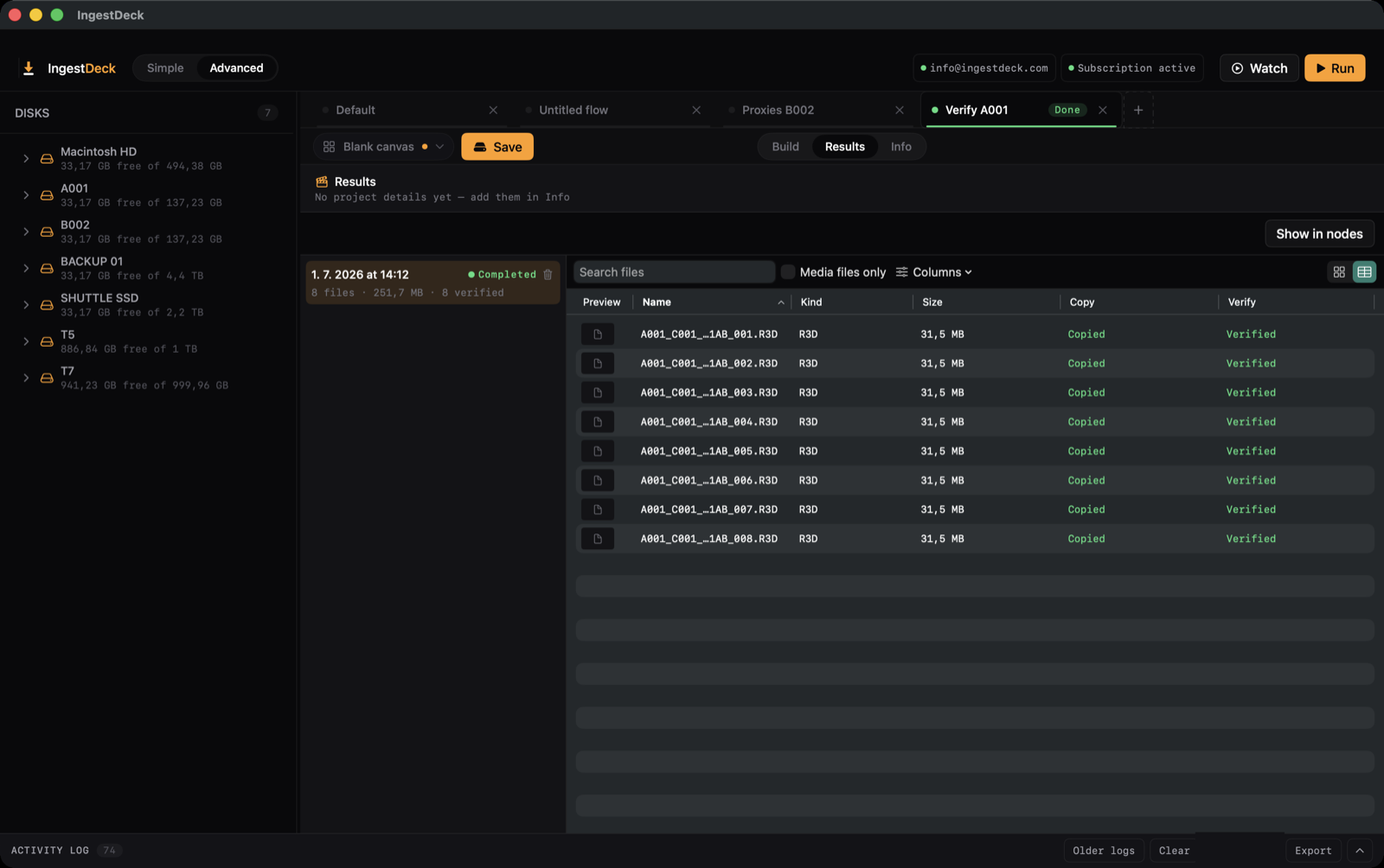Close the Default flow tab
The width and height of the screenshot is (1384, 868).
click(x=493, y=110)
